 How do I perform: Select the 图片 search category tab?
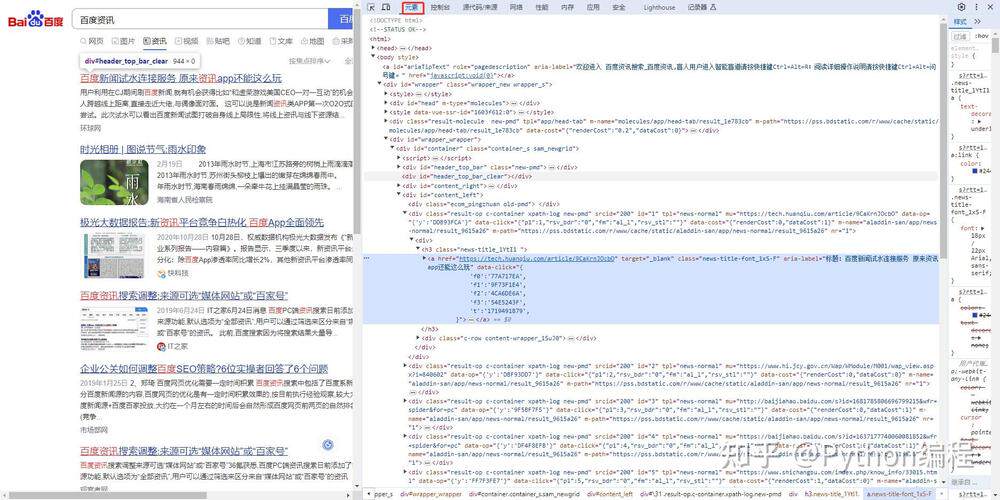[123, 41]
